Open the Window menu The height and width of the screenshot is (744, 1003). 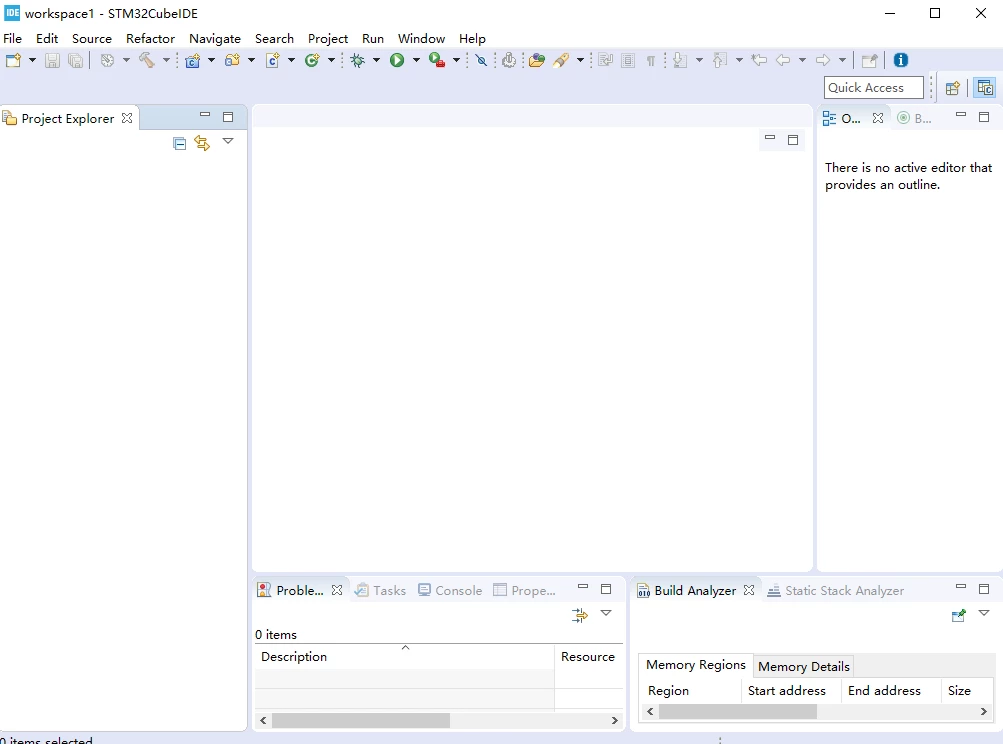(x=421, y=38)
